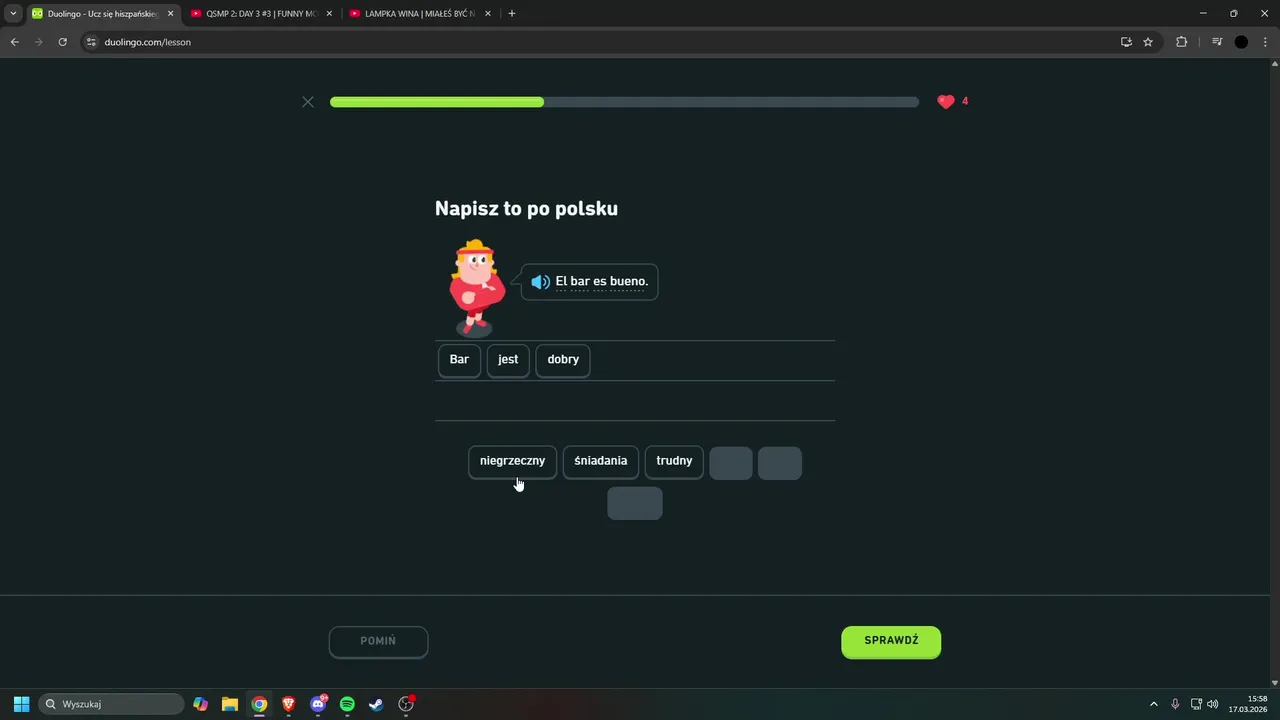Viewport: 1280px width, 720px height.
Task: Open Discord from the taskbar
Action: coord(318,704)
